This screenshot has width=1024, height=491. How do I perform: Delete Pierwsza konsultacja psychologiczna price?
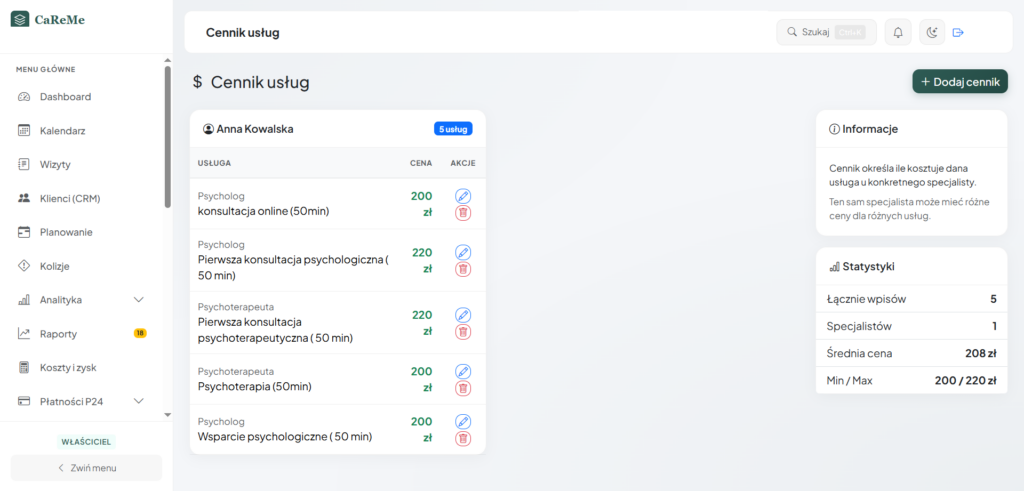(x=463, y=269)
